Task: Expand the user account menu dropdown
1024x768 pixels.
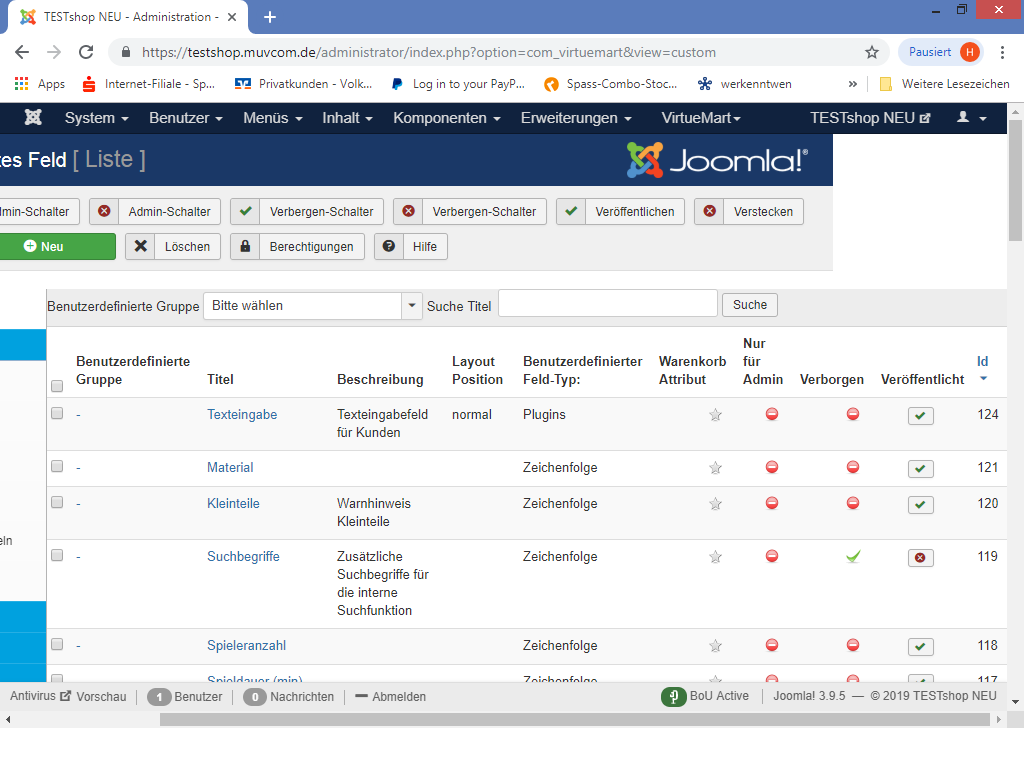Action: click(971, 118)
